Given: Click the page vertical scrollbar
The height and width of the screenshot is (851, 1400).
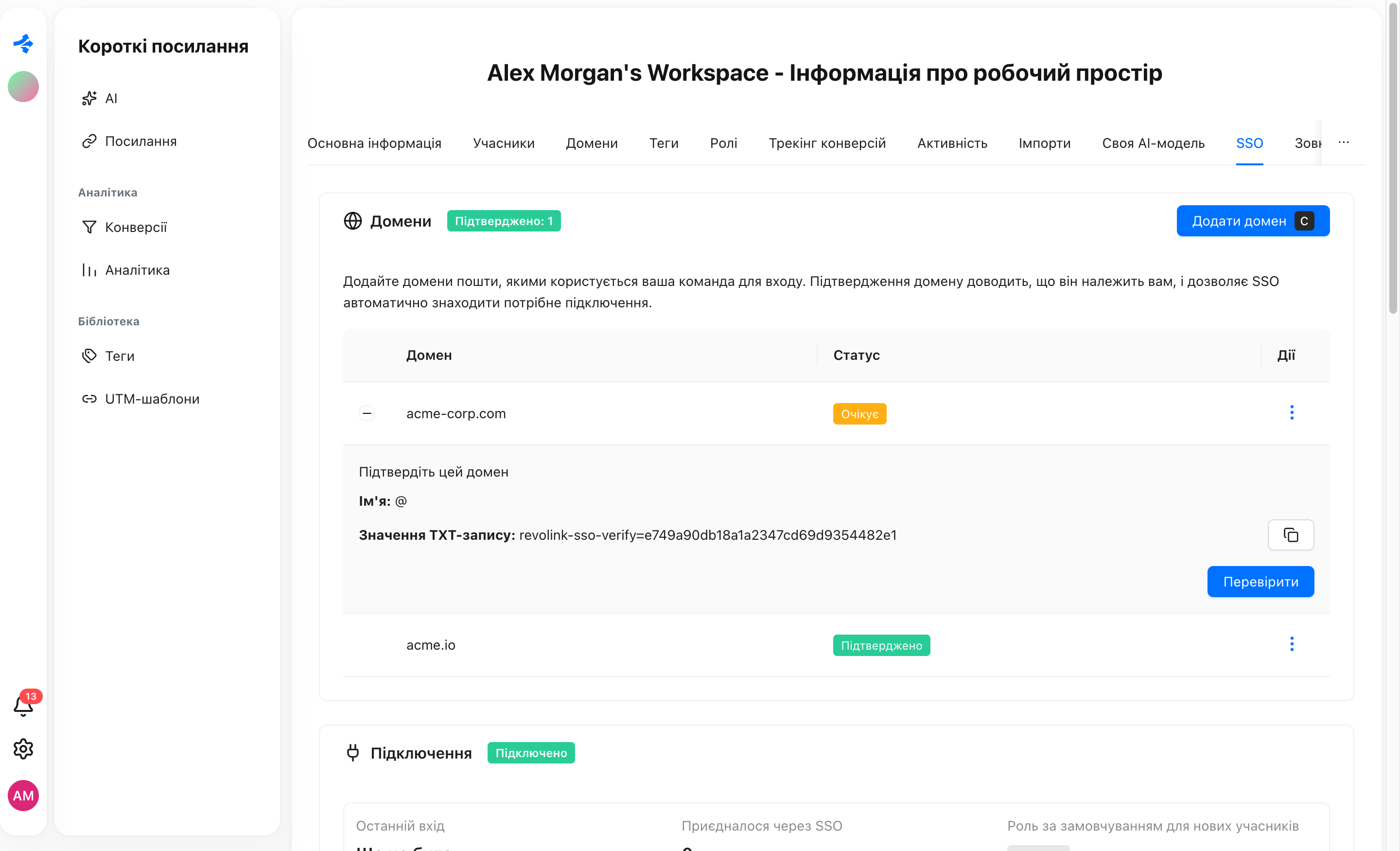Looking at the screenshot, I should click(x=1393, y=159).
